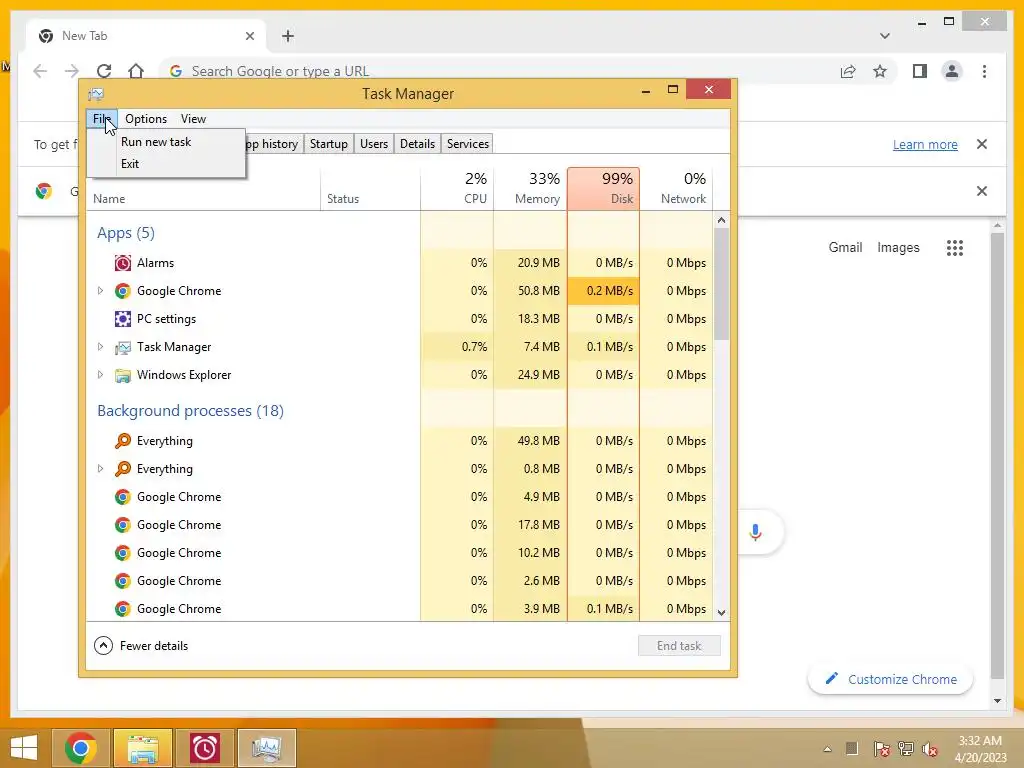Viewport: 1024px width, 768px height.
Task: Click Chrome icon in the Apps section
Action: click(x=122, y=291)
